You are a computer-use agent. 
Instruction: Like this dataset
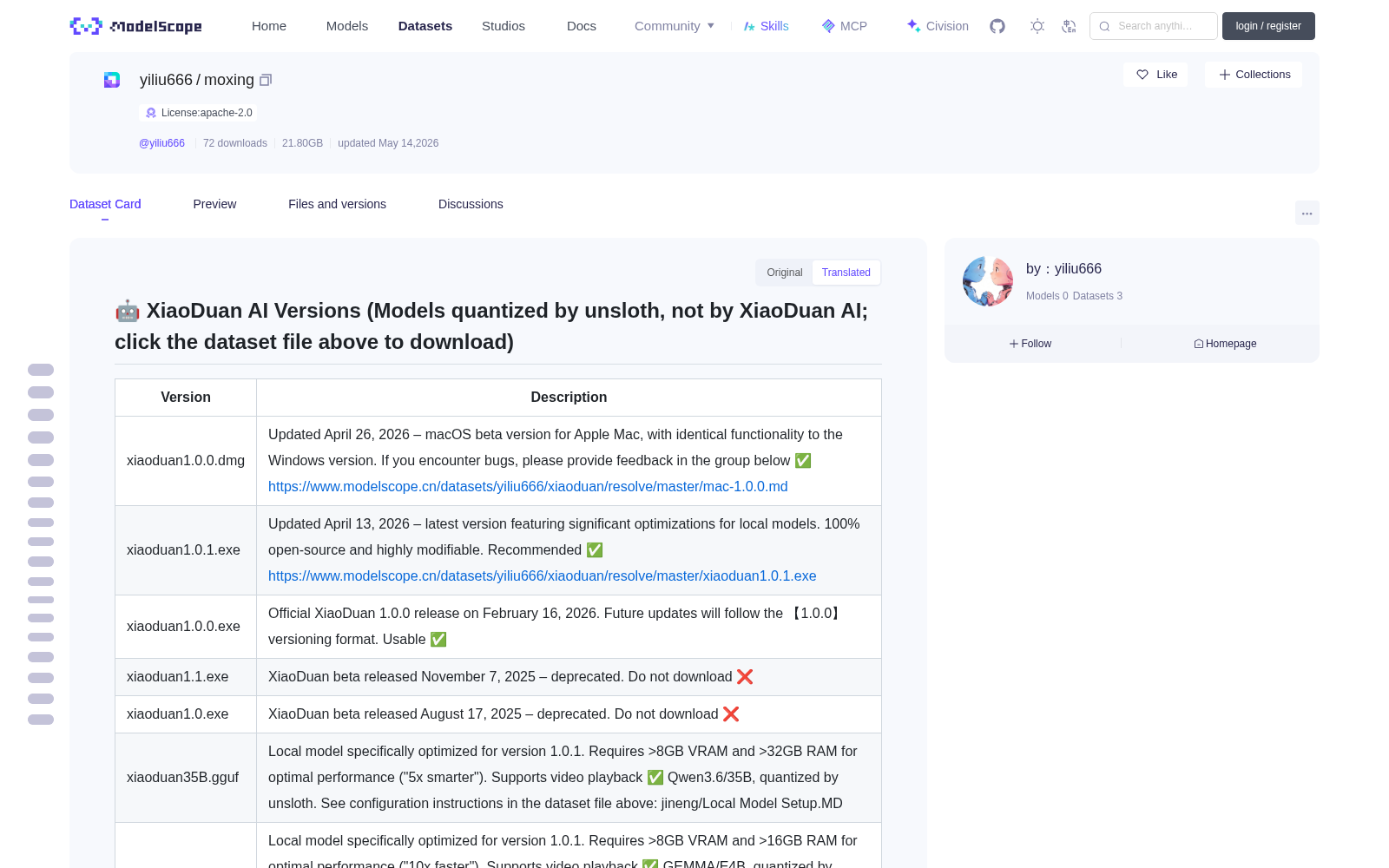tap(1156, 75)
